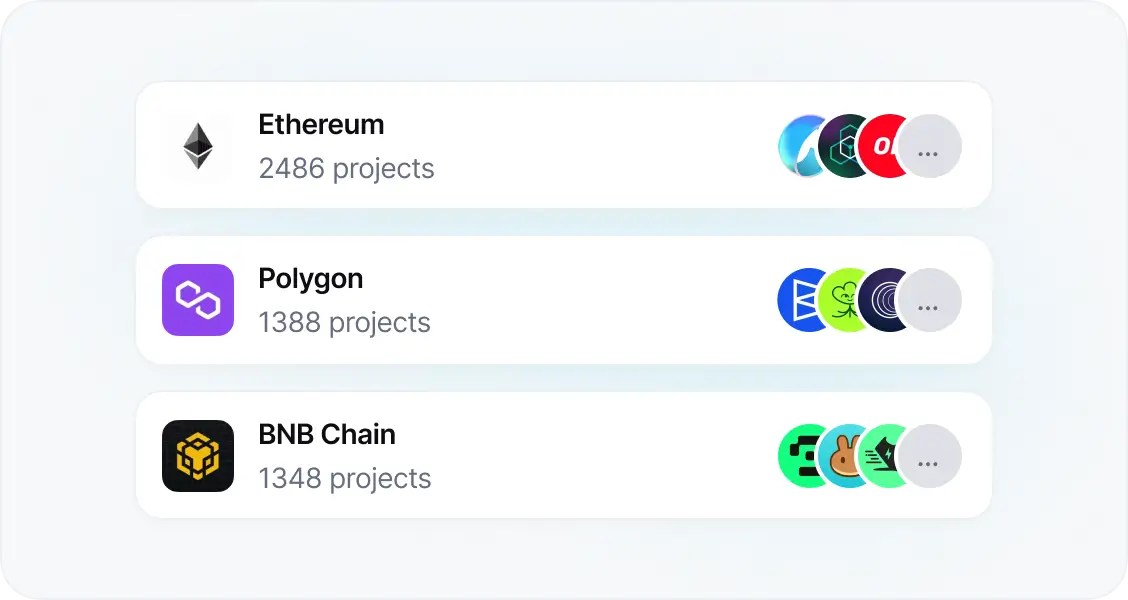The width and height of the screenshot is (1128, 600).
Task: Click the Ethereum diamond logo icon
Action: (198, 146)
